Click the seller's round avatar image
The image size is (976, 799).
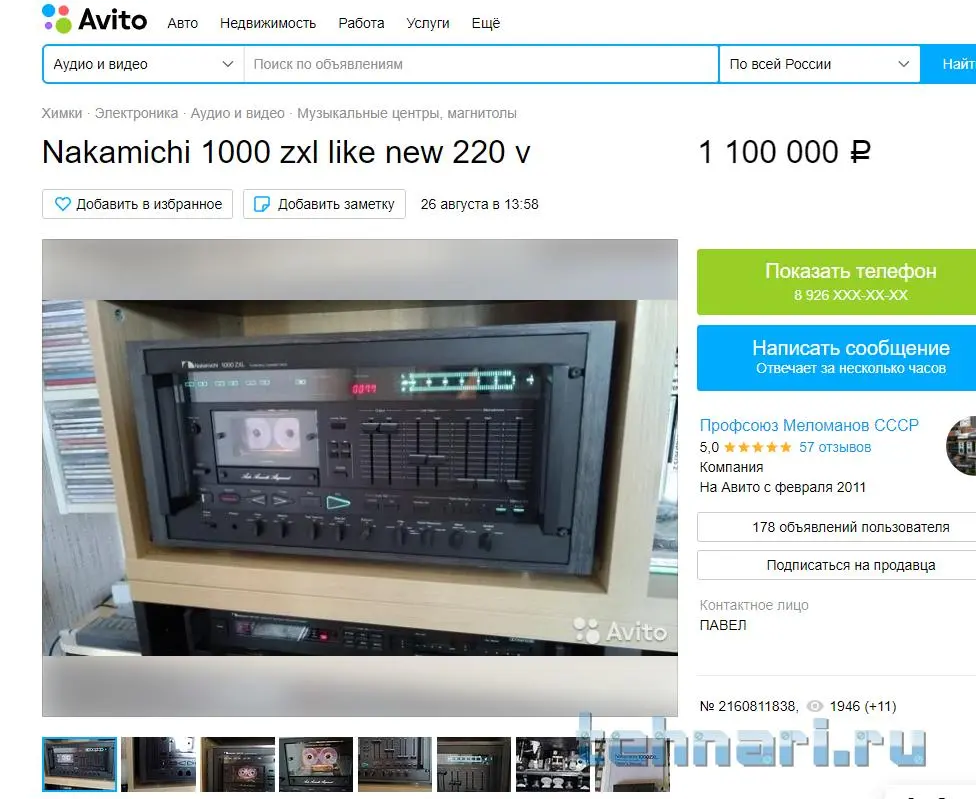[x=961, y=446]
